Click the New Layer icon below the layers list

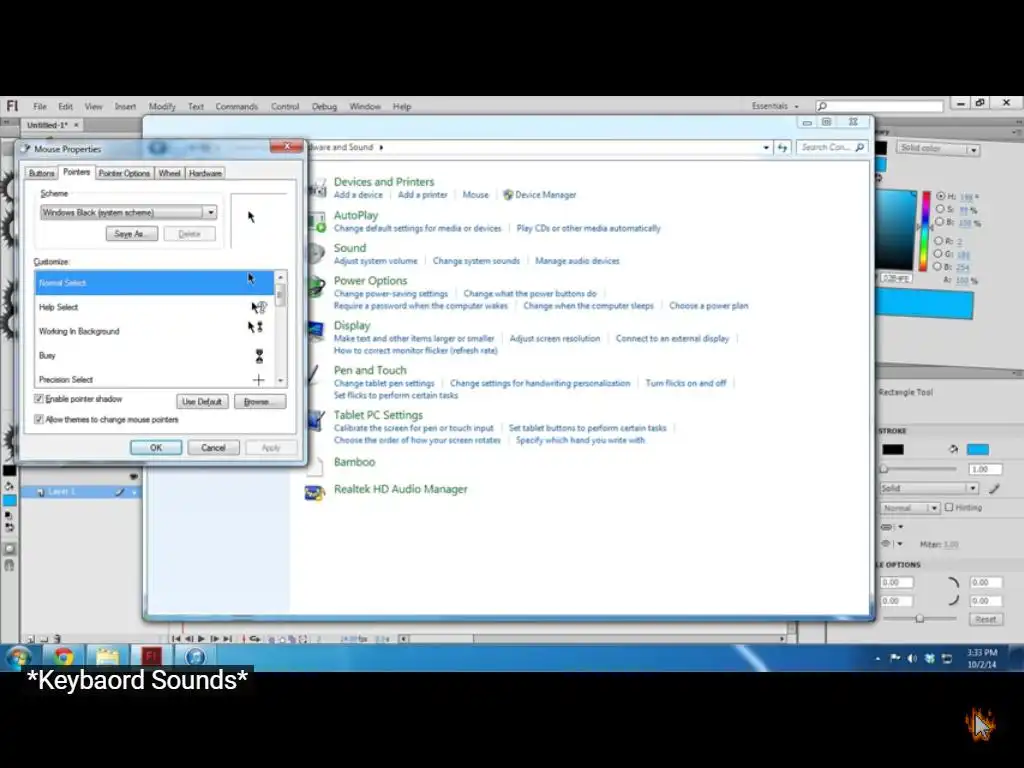tap(30, 639)
